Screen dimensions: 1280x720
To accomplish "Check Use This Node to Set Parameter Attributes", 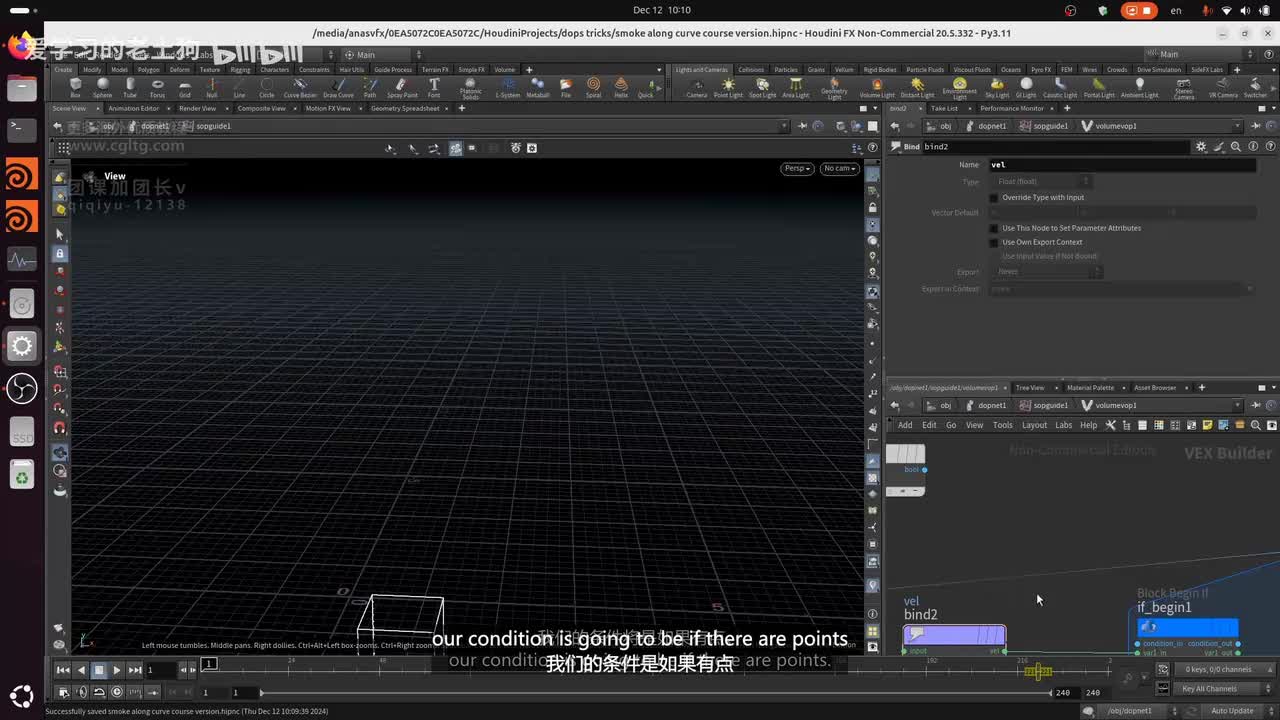I will click(x=994, y=228).
